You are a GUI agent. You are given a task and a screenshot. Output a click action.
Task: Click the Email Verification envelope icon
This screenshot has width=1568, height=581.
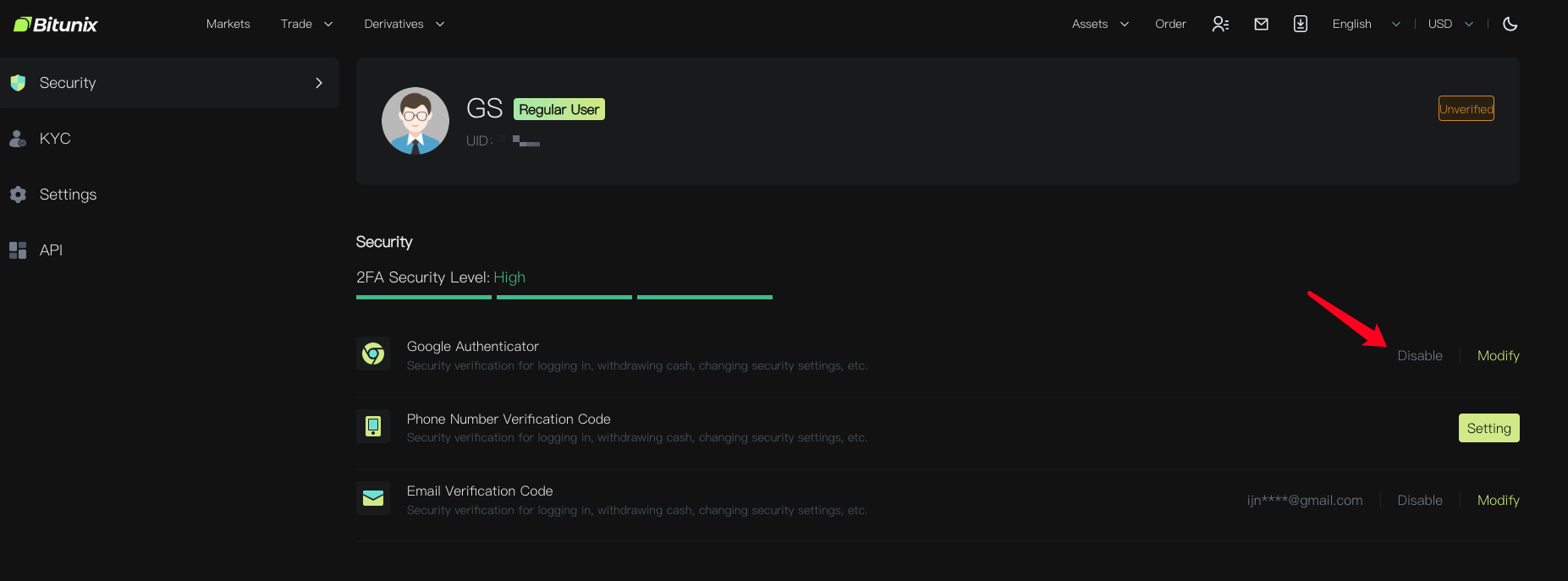[373, 499]
